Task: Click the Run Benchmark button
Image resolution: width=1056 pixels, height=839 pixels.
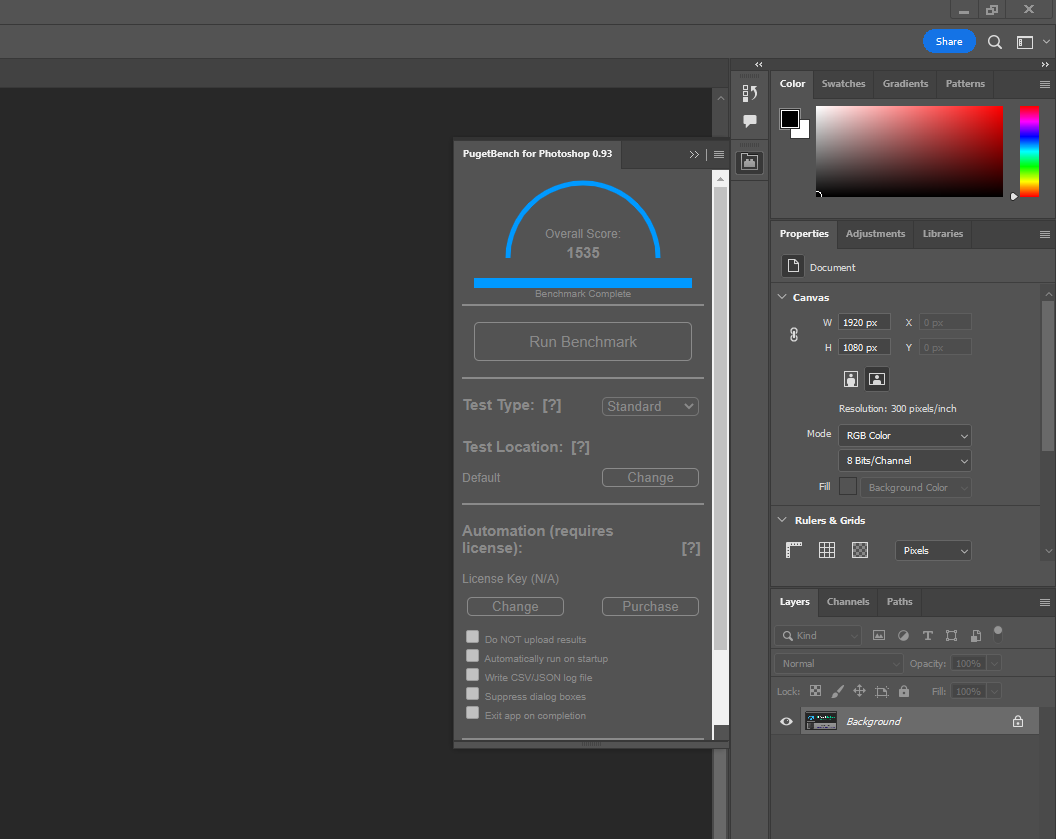Action: pyautogui.click(x=582, y=341)
